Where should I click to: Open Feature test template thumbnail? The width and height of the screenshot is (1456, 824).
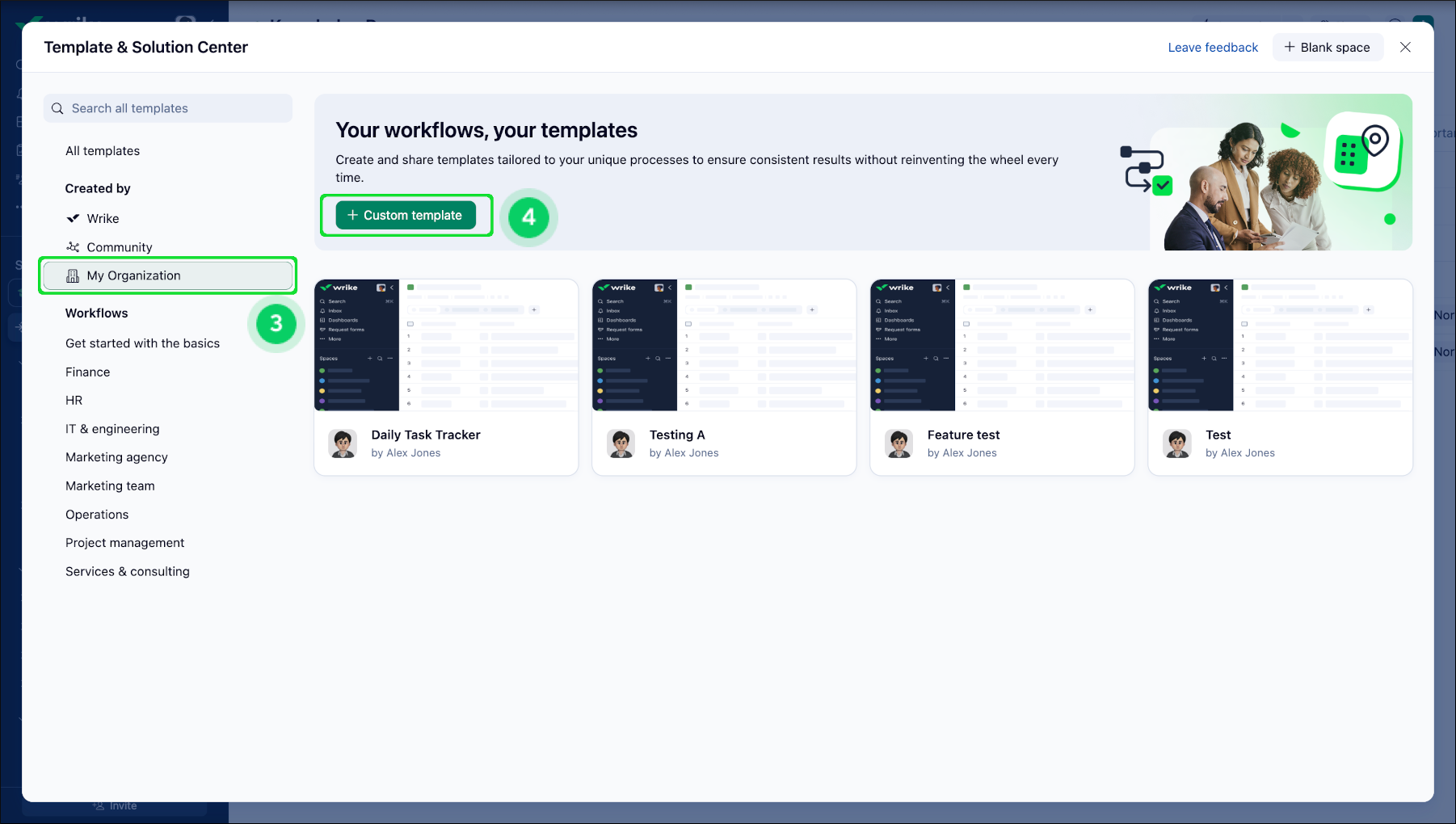[x=1002, y=345]
